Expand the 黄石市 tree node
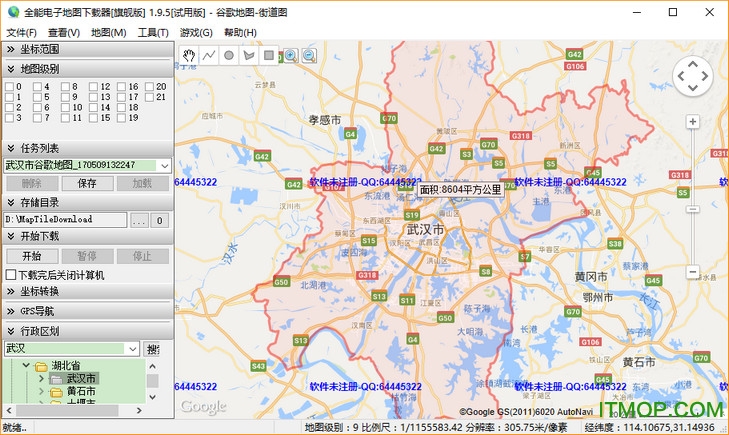729x435 pixels. pyautogui.click(x=41, y=392)
